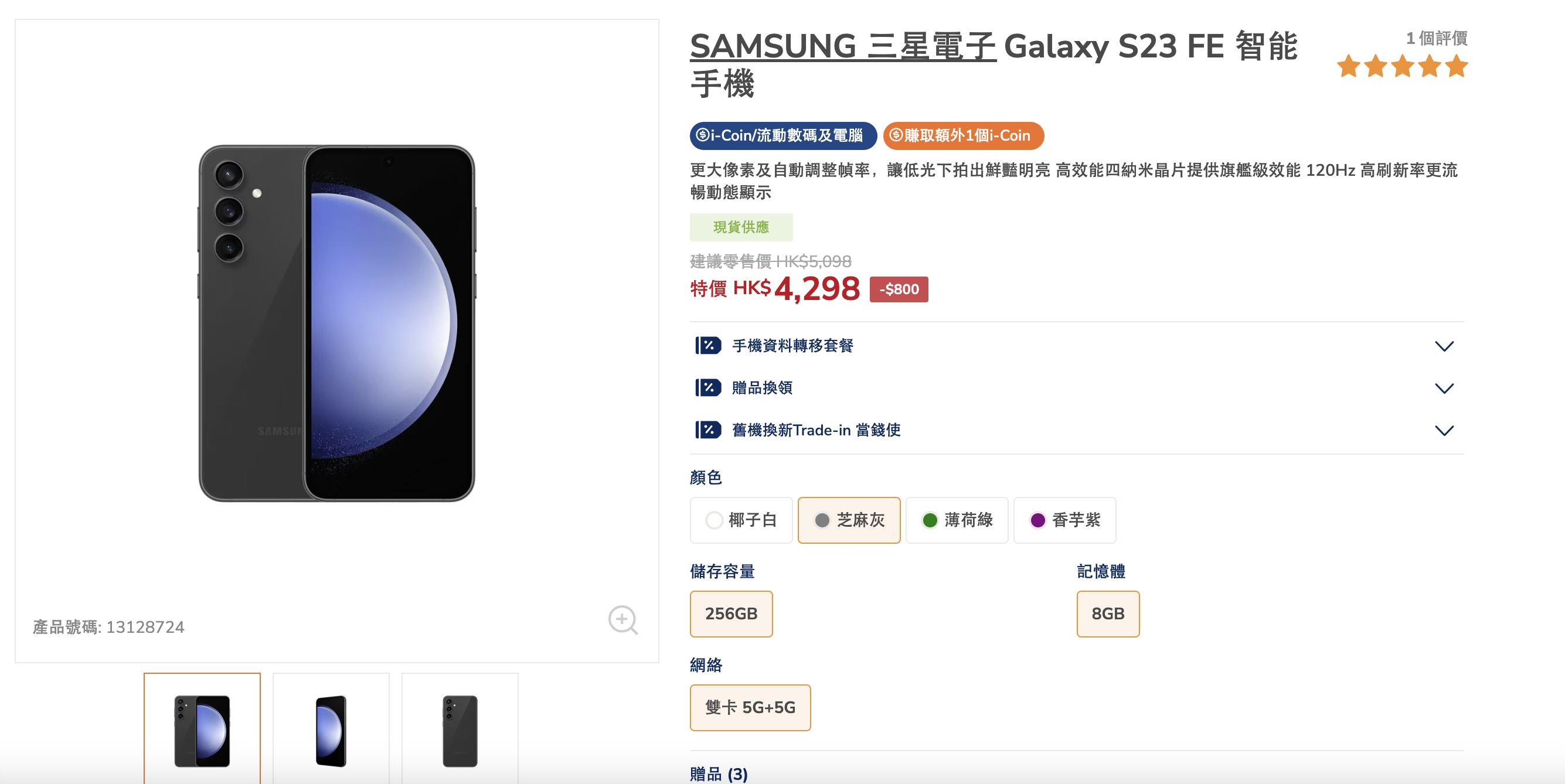
Task: Select the 椰子白 color option
Action: (741, 520)
